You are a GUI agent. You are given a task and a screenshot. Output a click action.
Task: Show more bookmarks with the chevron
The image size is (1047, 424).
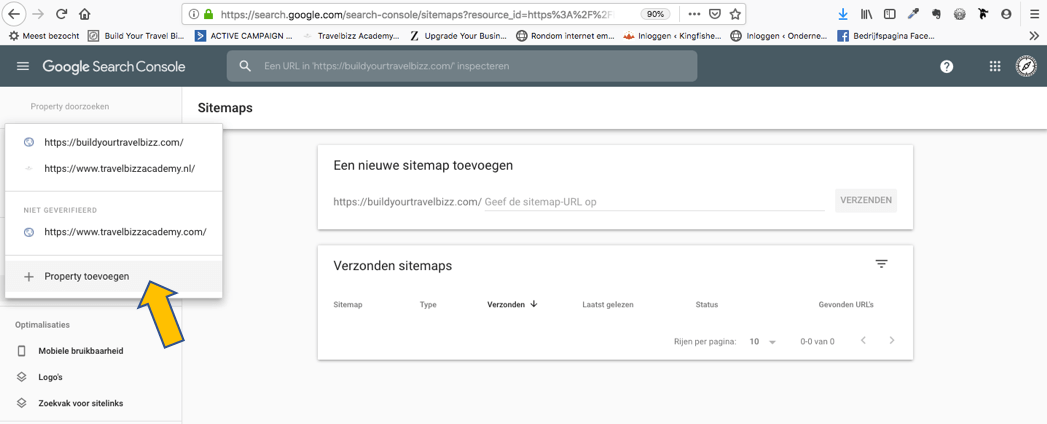point(1034,35)
